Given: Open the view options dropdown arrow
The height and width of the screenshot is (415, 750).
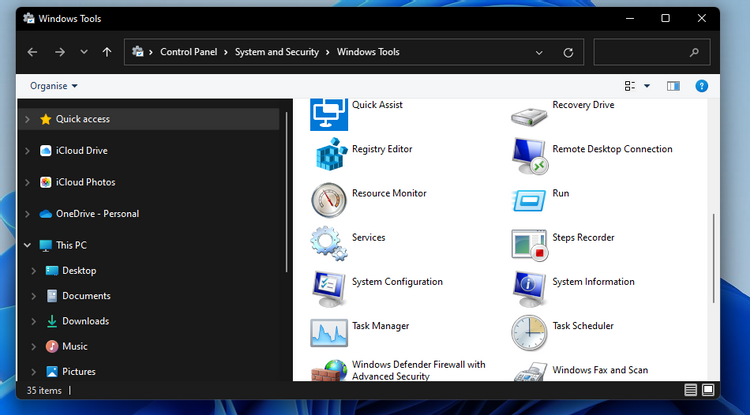Looking at the screenshot, I should click(x=647, y=86).
